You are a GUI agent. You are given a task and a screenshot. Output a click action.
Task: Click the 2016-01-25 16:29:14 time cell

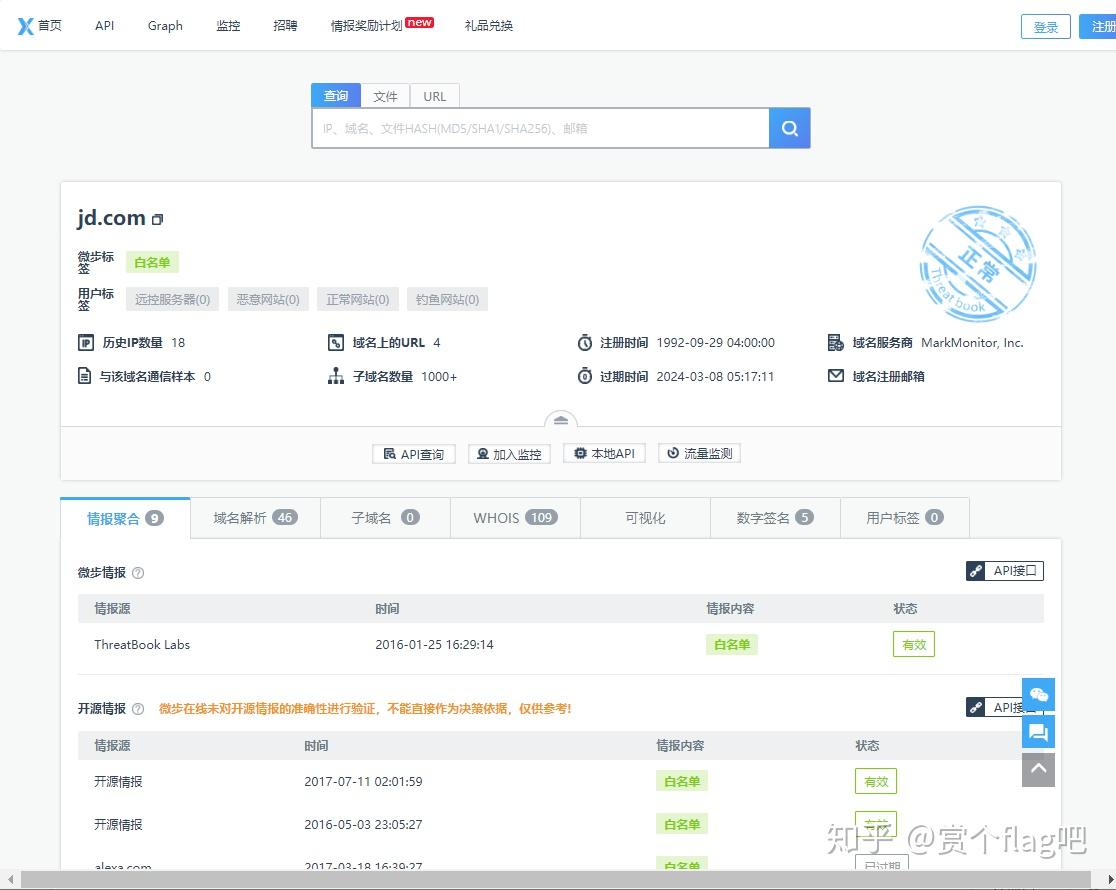pyautogui.click(x=434, y=644)
